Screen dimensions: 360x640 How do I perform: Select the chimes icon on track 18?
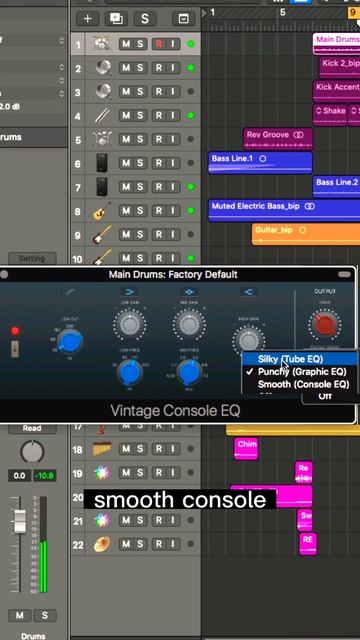pyautogui.click(x=102, y=449)
